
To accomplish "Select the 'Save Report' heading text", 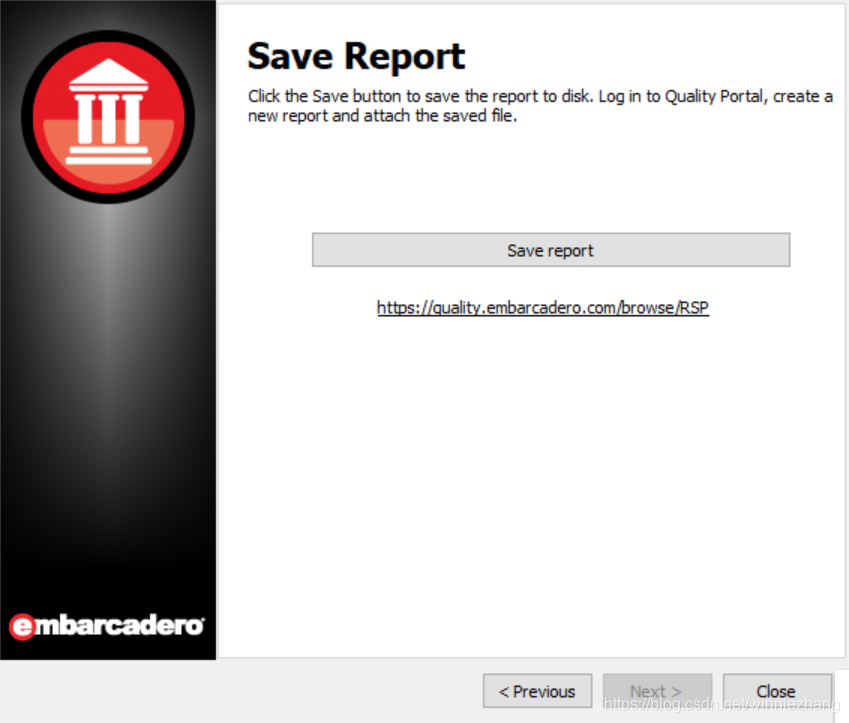I will tap(356, 56).
